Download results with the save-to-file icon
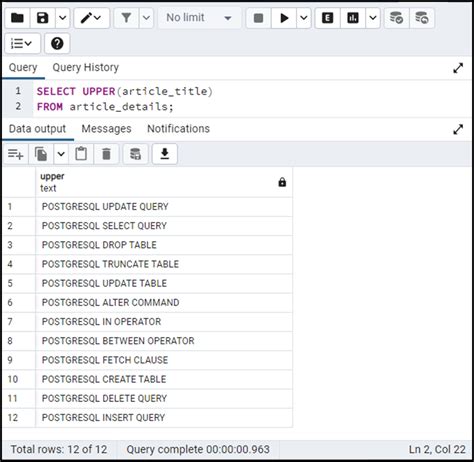Viewport: 474px width, 462px height. [x=165, y=154]
